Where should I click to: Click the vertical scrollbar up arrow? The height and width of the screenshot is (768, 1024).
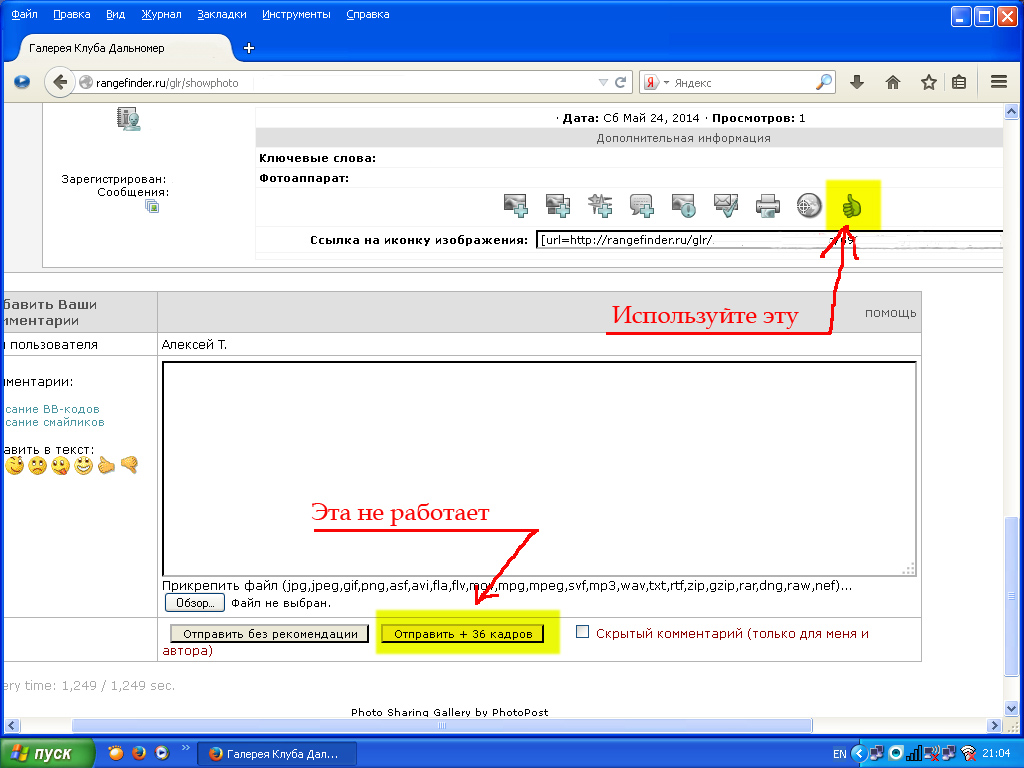point(1011,112)
